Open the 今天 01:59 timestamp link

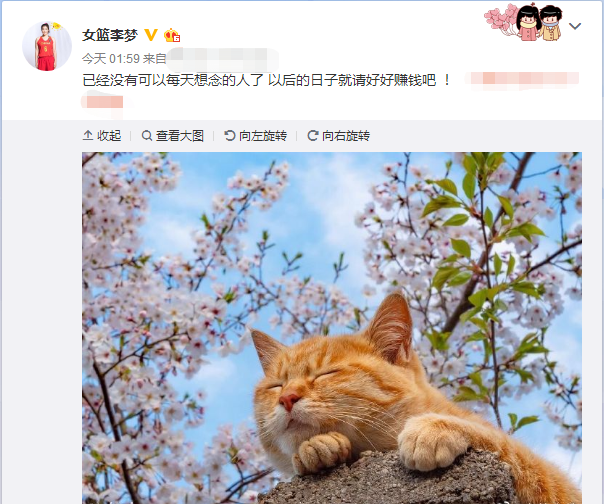click(111, 59)
